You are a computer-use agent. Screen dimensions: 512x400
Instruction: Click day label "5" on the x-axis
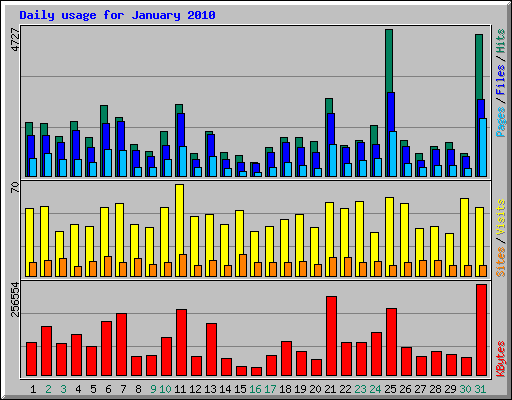pos(93,389)
